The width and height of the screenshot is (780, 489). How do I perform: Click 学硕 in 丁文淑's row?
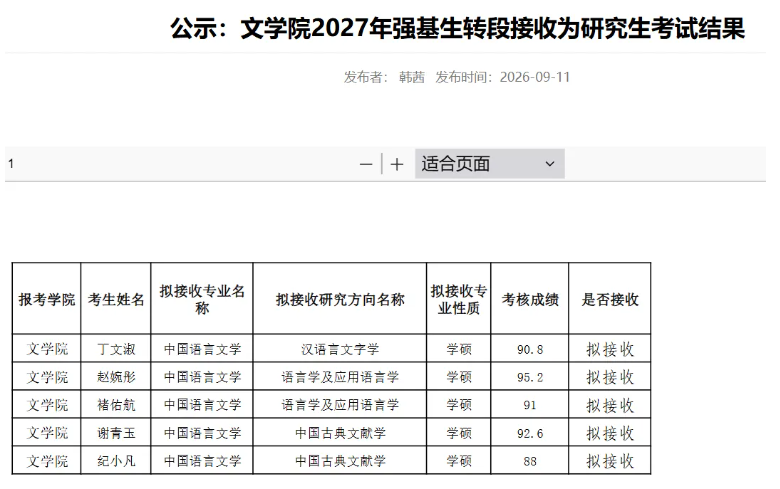459,349
